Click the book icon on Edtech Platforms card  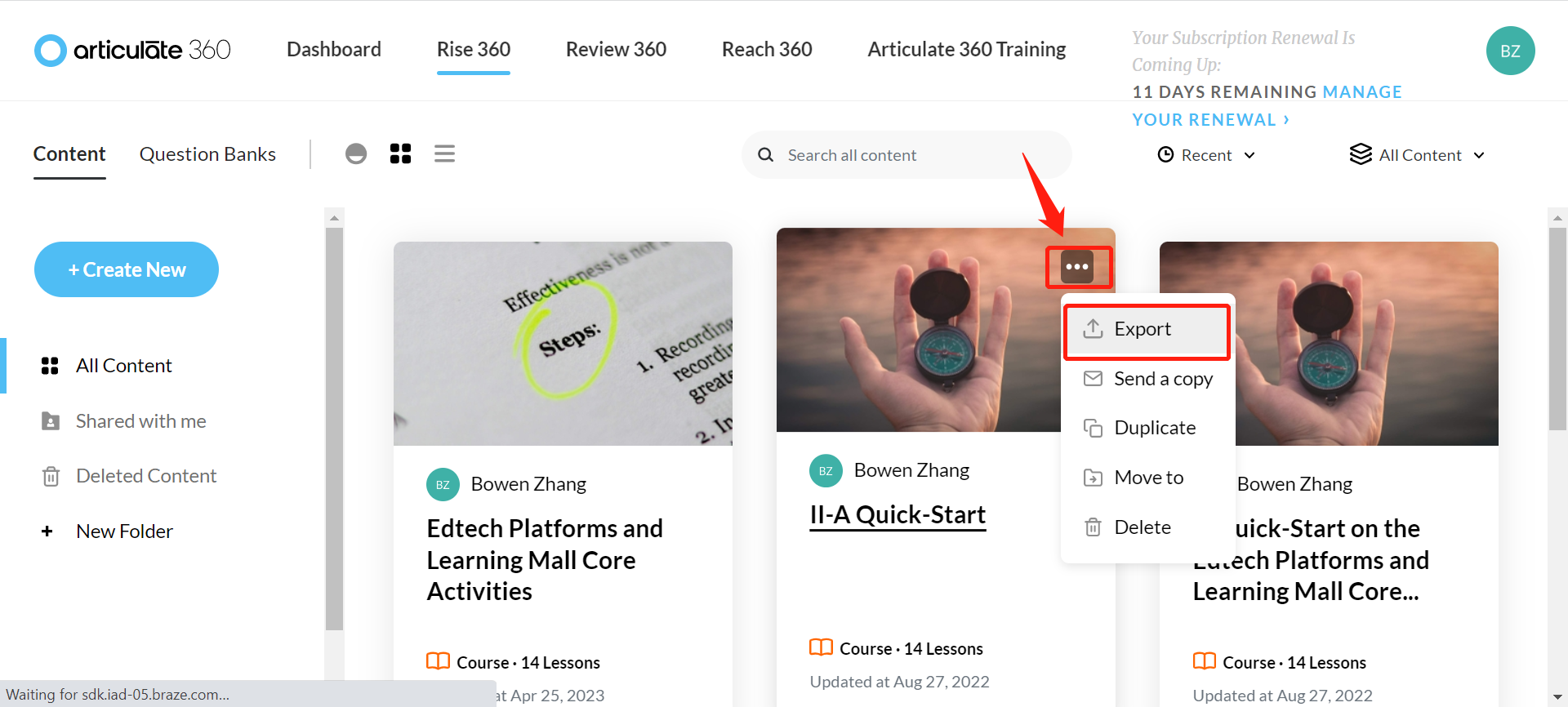pyautogui.click(x=438, y=661)
